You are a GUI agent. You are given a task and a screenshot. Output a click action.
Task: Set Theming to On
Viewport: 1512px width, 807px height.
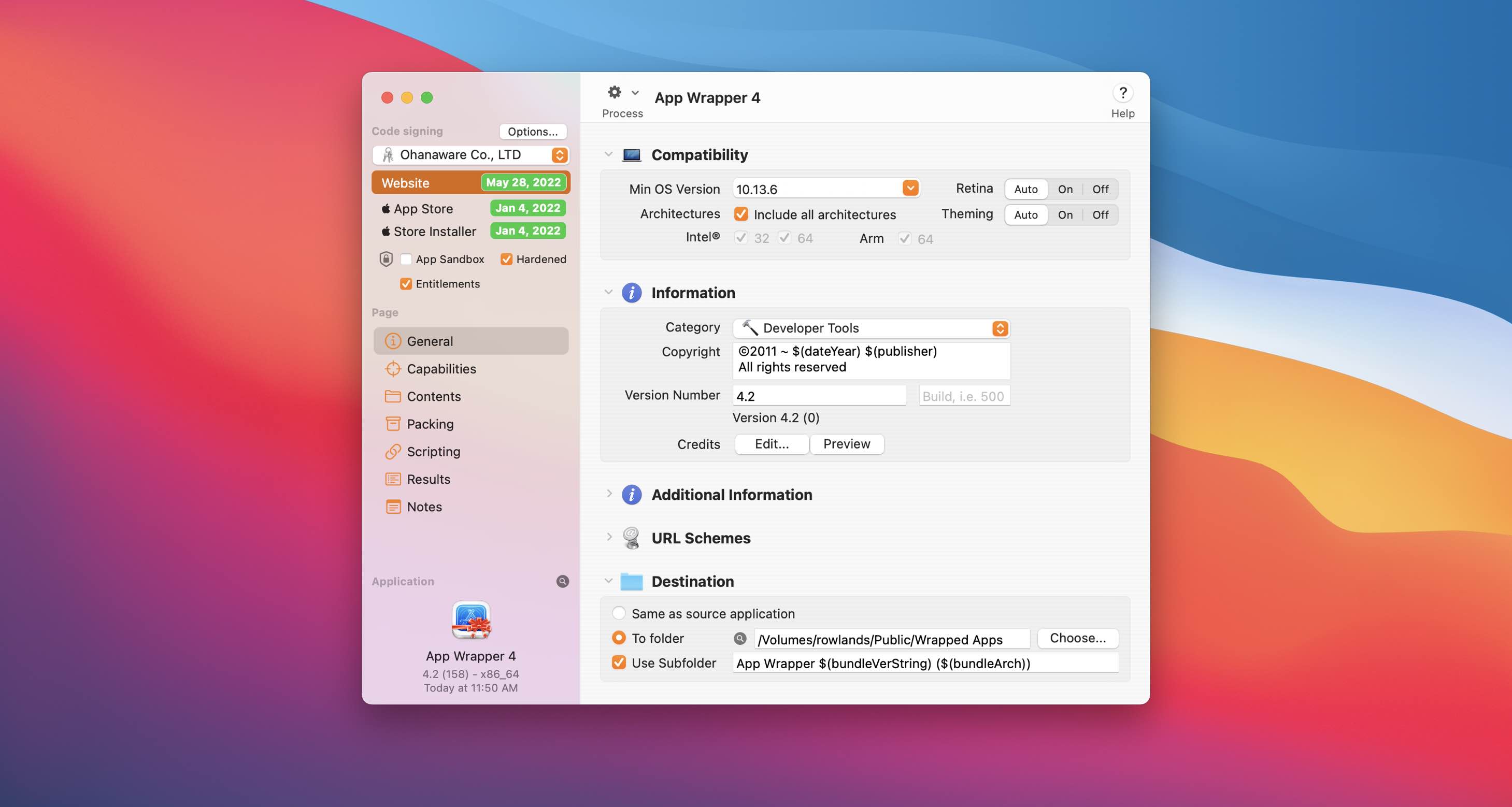tap(1065, 215)
